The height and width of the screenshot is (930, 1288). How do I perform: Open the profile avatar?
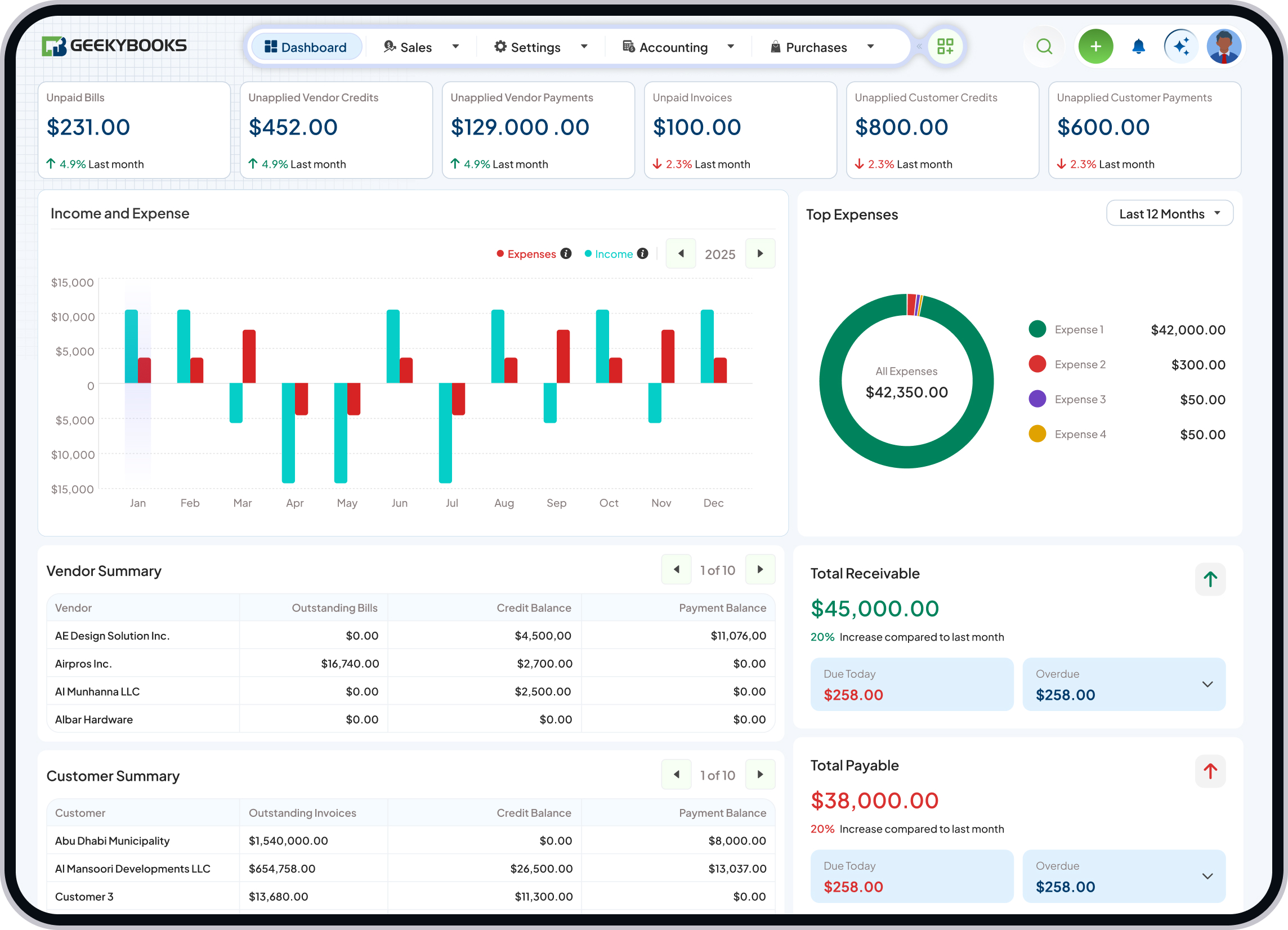click(1224, 46)
